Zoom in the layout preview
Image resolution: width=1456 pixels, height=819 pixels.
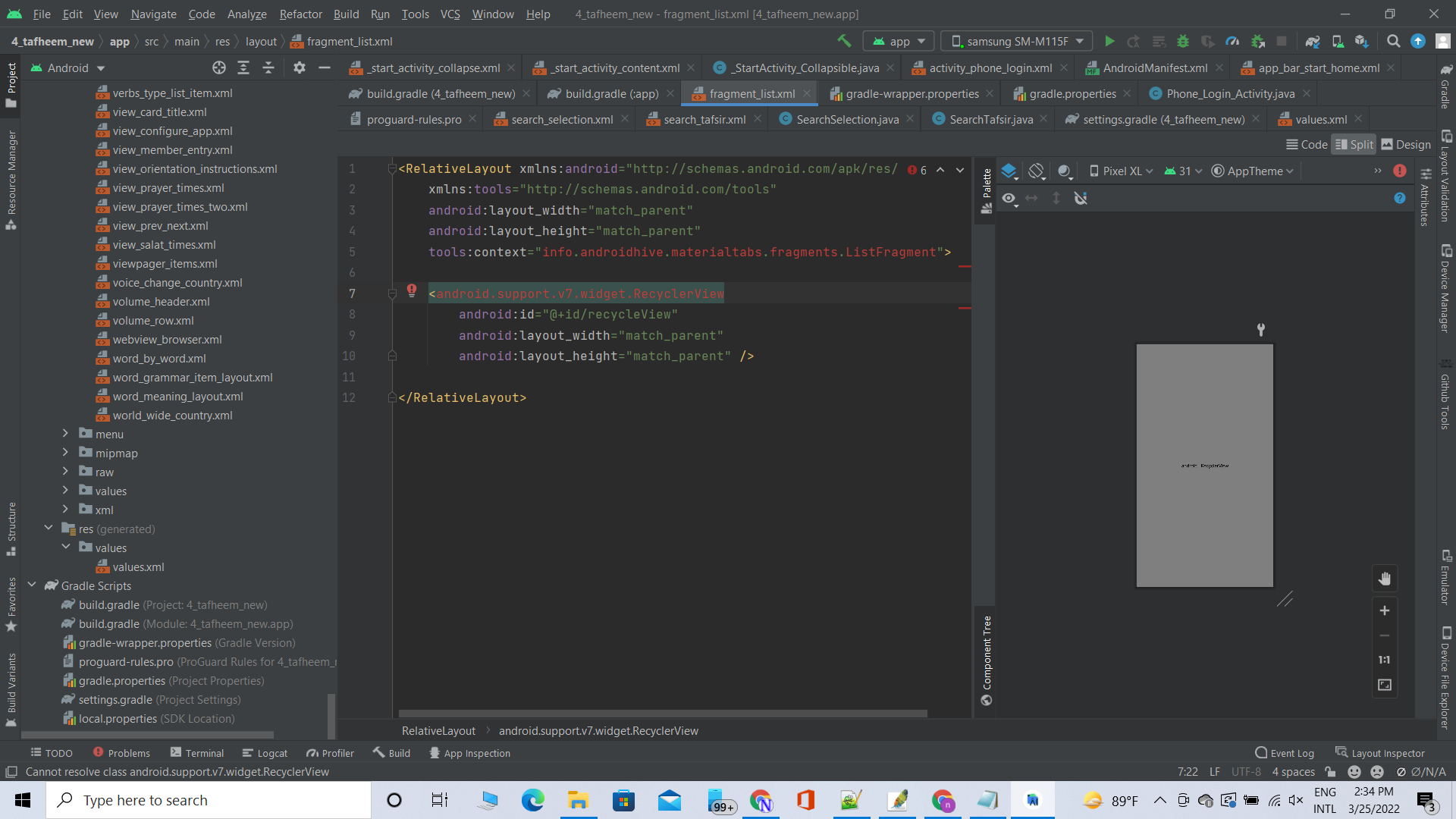(x=1385, y=610)
